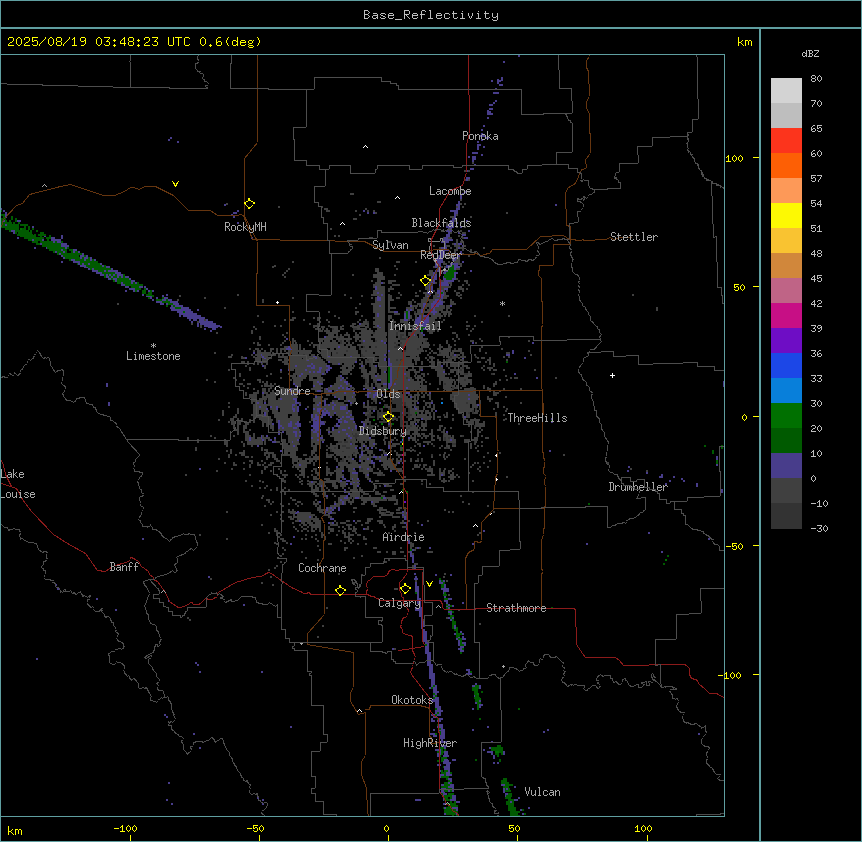Click the Calgary city label
This screenshot has height=842, width=862.
(x=399, y=603)
